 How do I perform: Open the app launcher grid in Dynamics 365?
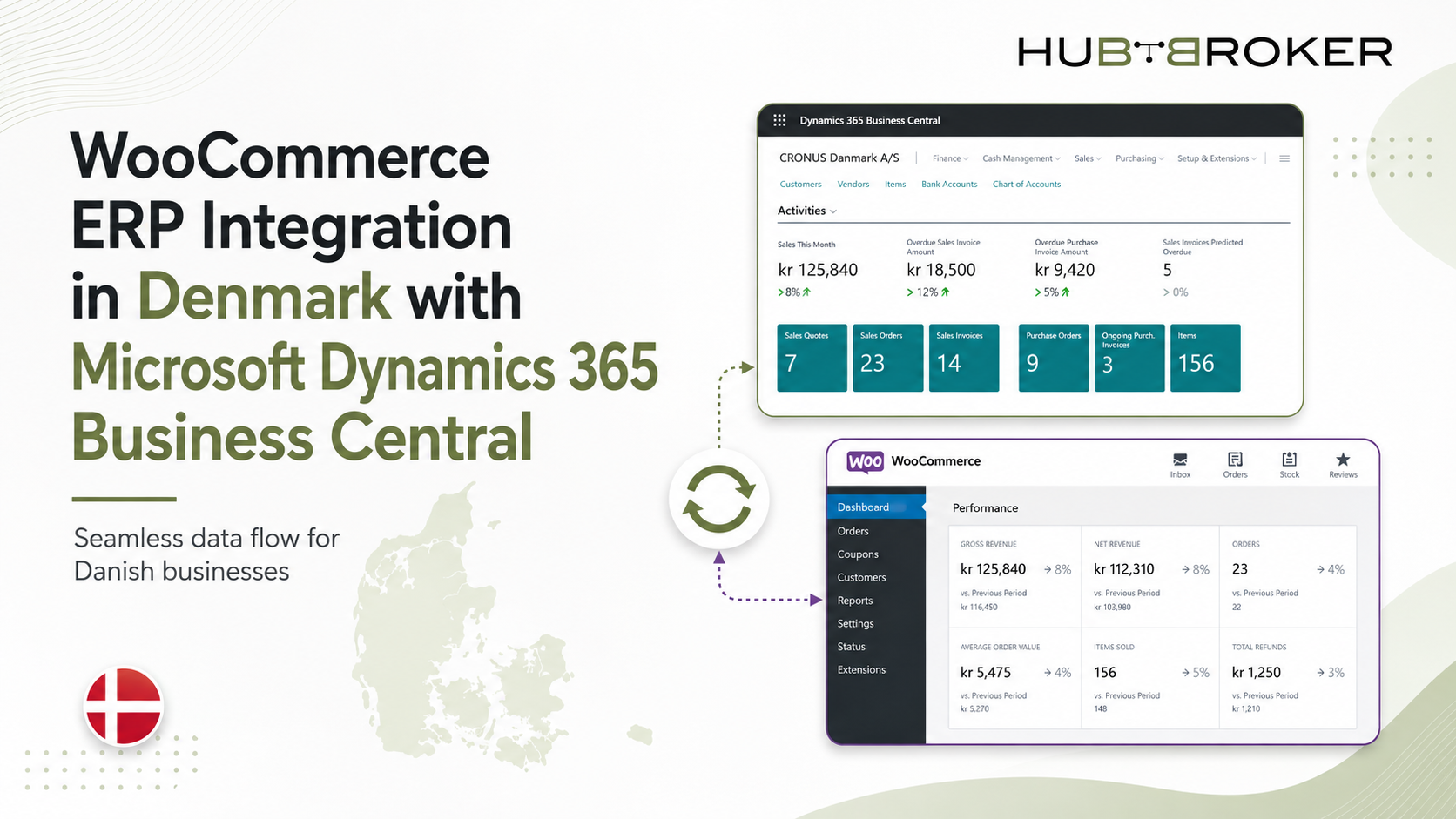tap(779, 120)
